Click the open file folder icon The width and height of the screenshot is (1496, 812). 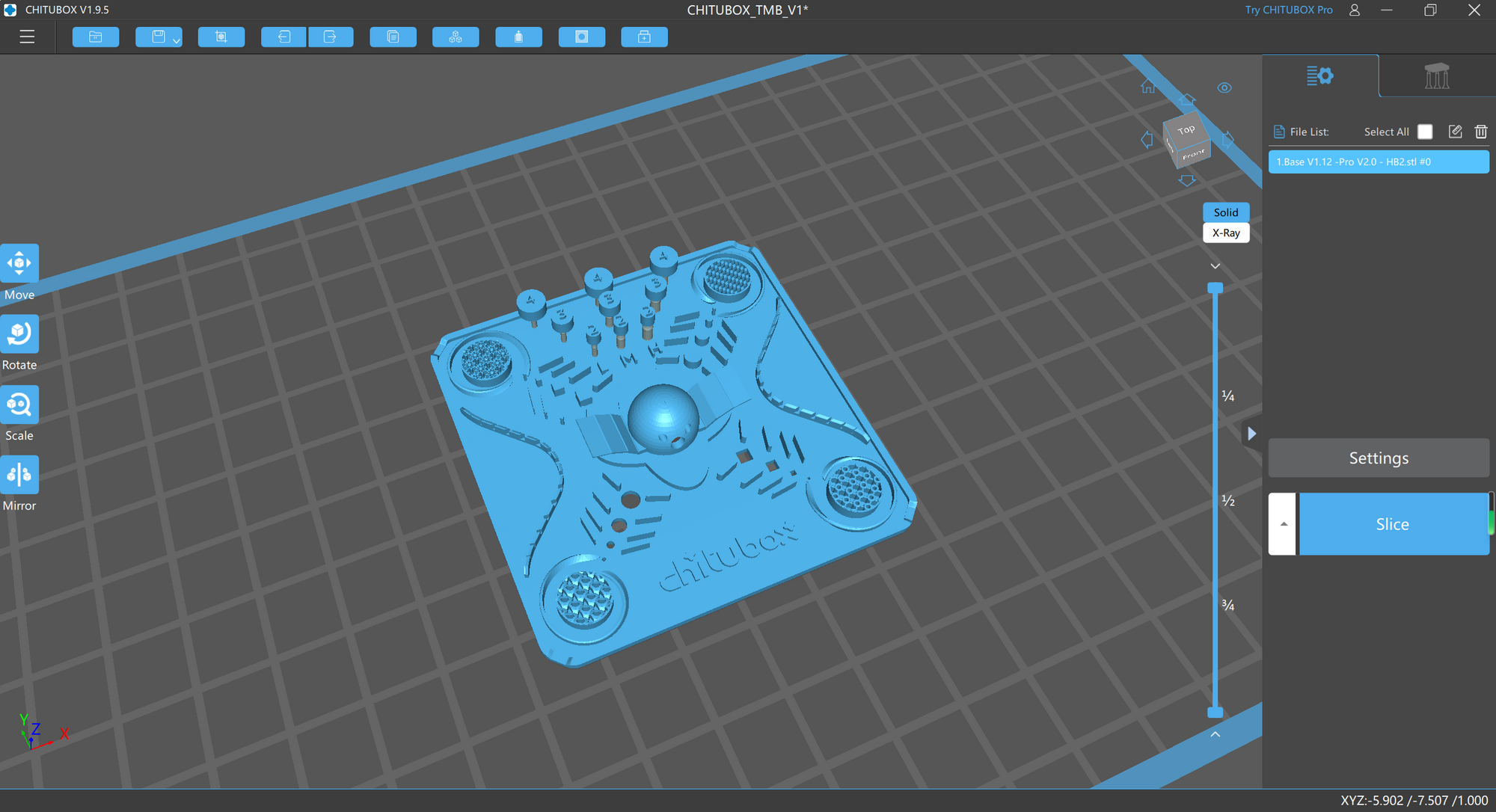tap(96, 37)
